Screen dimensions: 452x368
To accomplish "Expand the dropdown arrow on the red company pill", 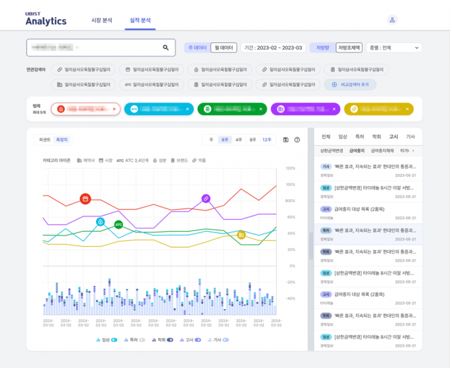I will (x=114, y=109).
